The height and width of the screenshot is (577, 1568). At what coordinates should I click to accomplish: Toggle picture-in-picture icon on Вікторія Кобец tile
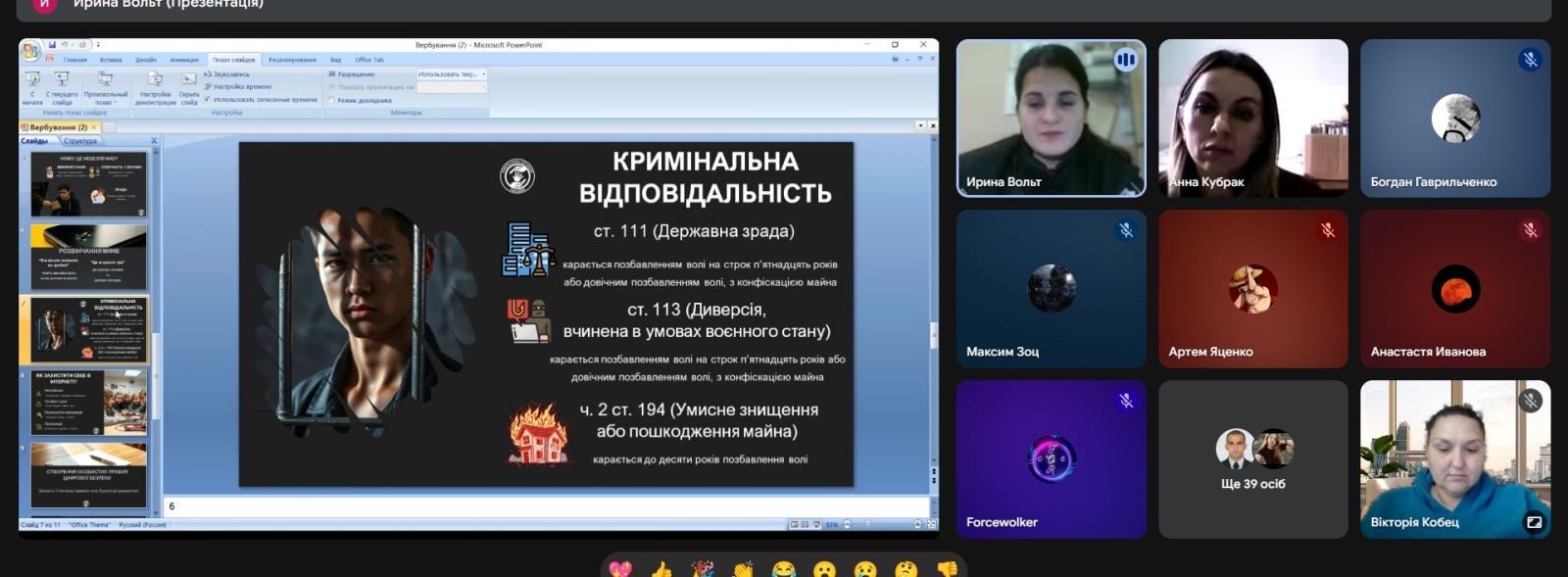[x=1534, y=522]
